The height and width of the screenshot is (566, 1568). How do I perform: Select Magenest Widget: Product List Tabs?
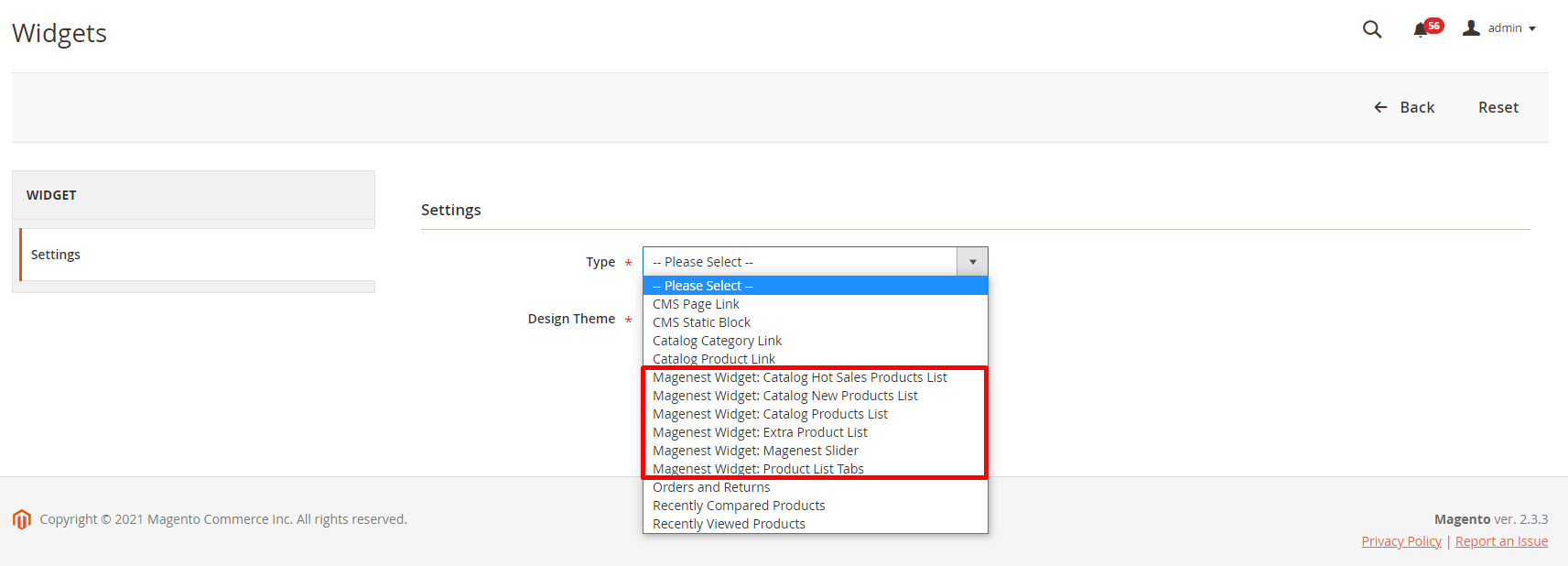[758, 468]
